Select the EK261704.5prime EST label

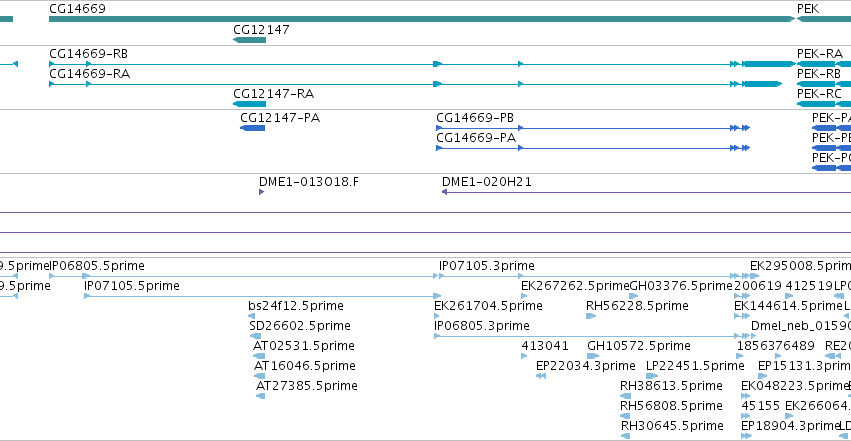click(488, 306)
